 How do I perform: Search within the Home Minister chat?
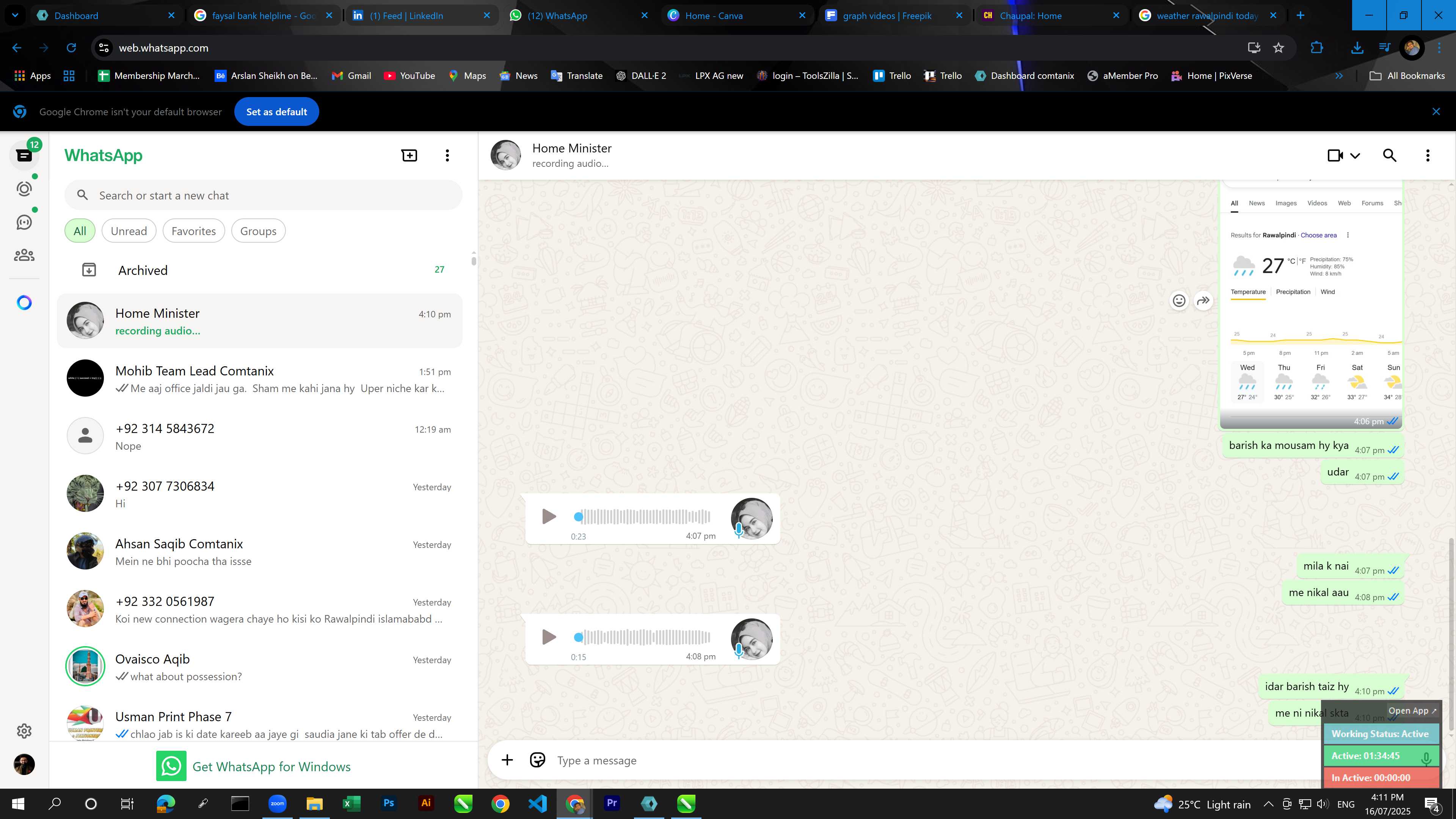coord(1390,155)
